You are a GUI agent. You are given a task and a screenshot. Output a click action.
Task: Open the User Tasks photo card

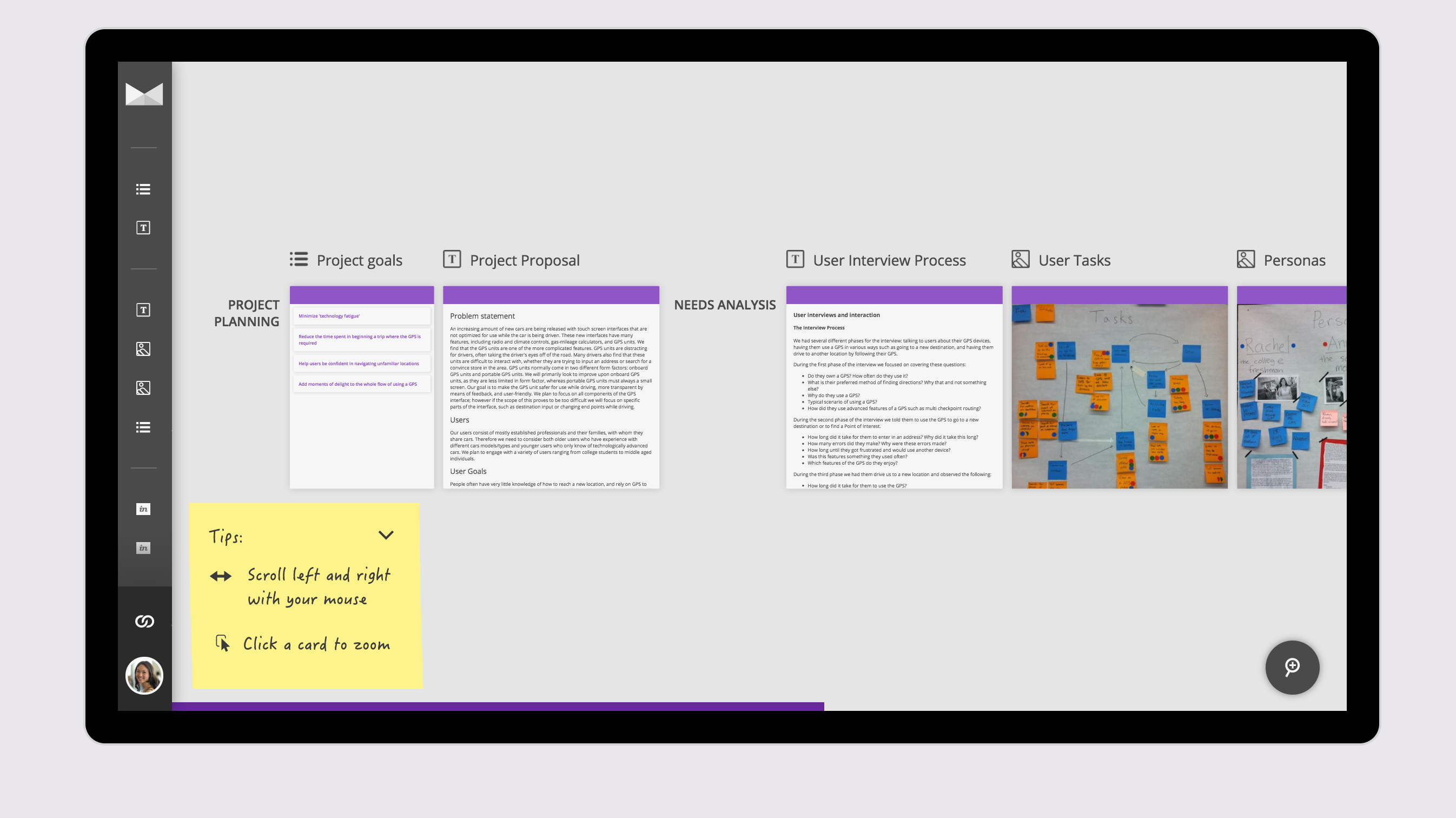click(x=1119, y=395)
